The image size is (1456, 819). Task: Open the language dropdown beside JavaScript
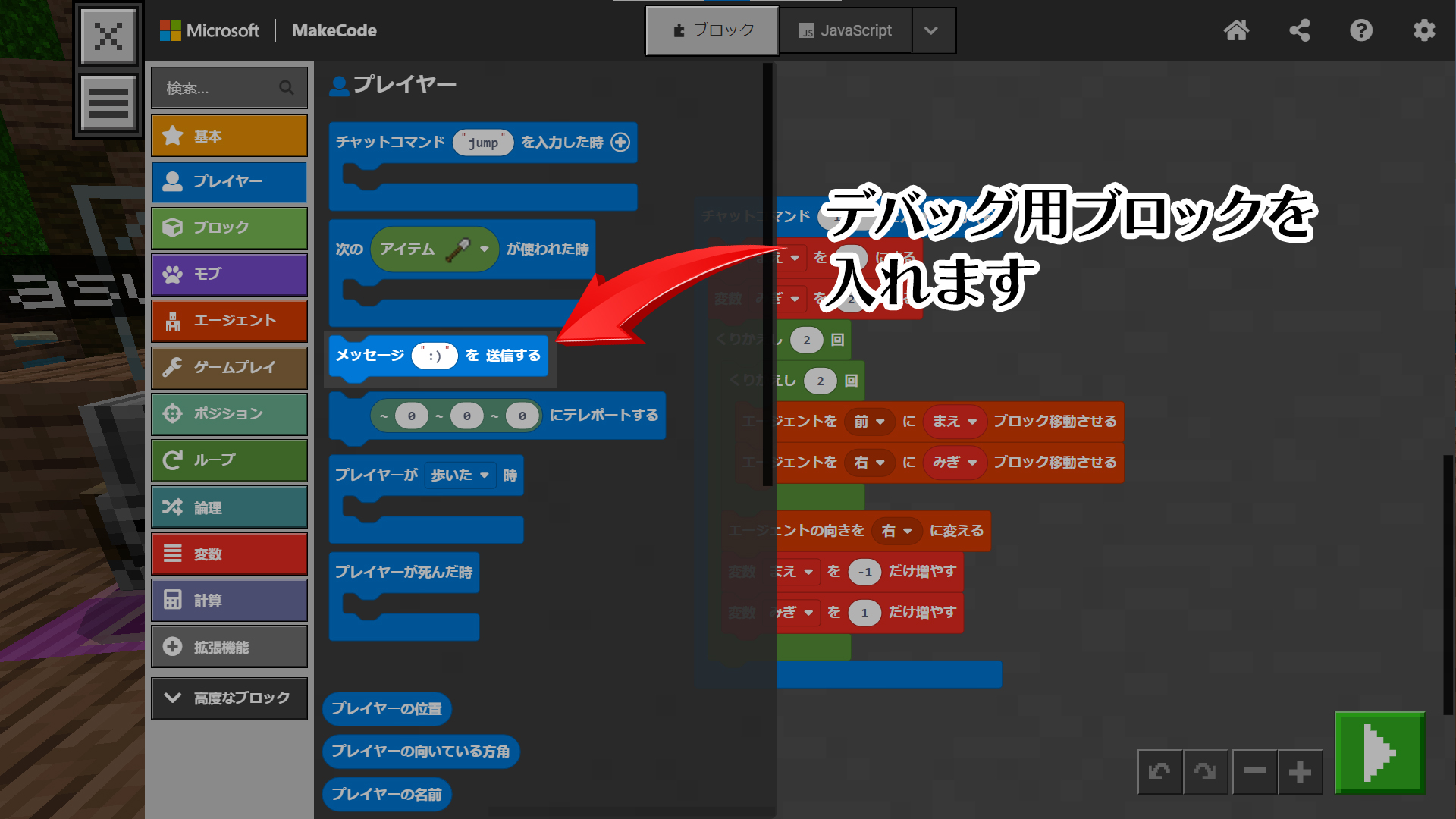pyautogui.click(x=932, y=30)
